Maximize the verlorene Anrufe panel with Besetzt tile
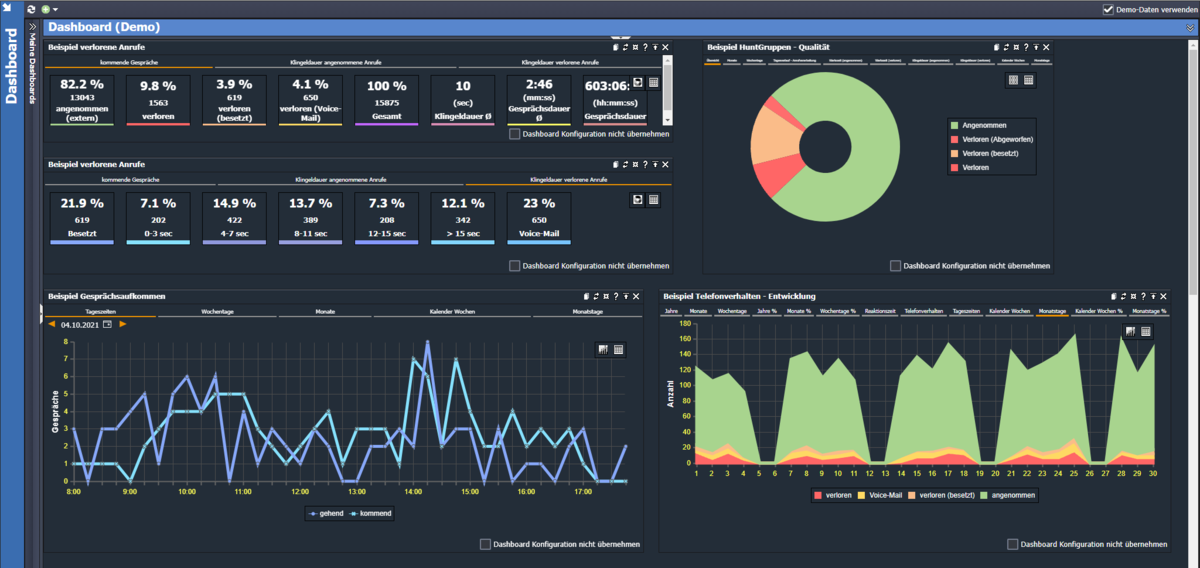Viewport: 1200px width, 568px height. (x=636, y=164)
